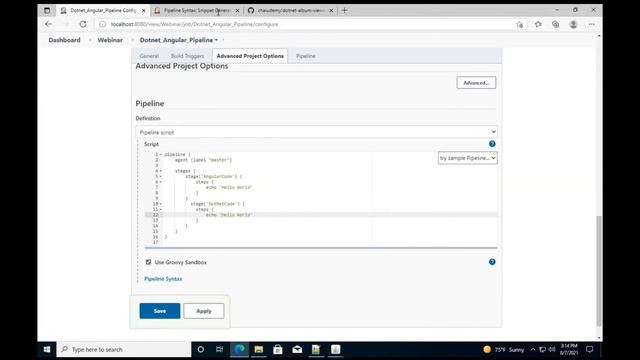This screenshot has height=360, width=640.
Task: Open Microsoft Store from taskbar
Action: click(278, 349)
